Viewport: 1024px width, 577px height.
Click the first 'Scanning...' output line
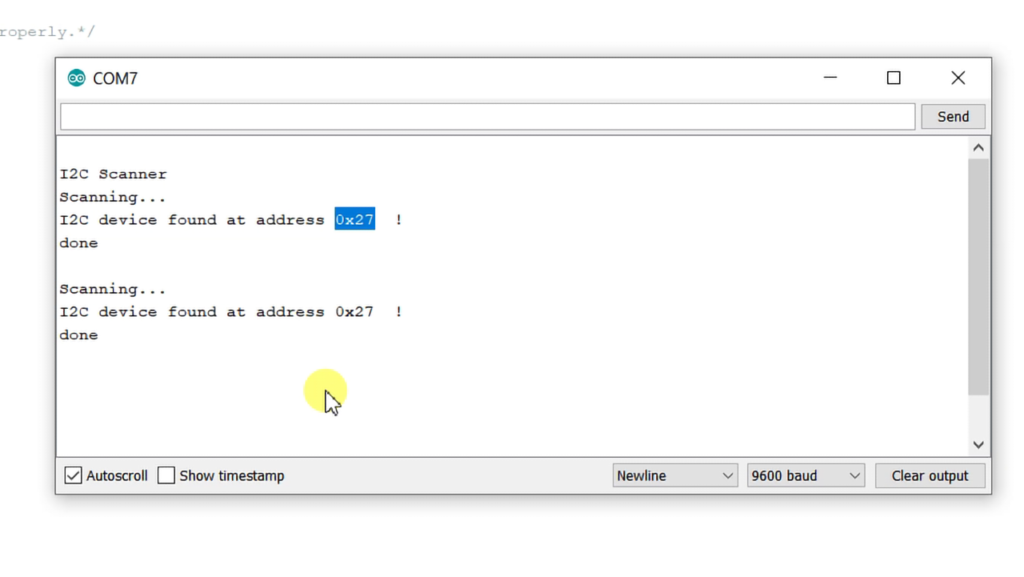[x=112, y=197]
